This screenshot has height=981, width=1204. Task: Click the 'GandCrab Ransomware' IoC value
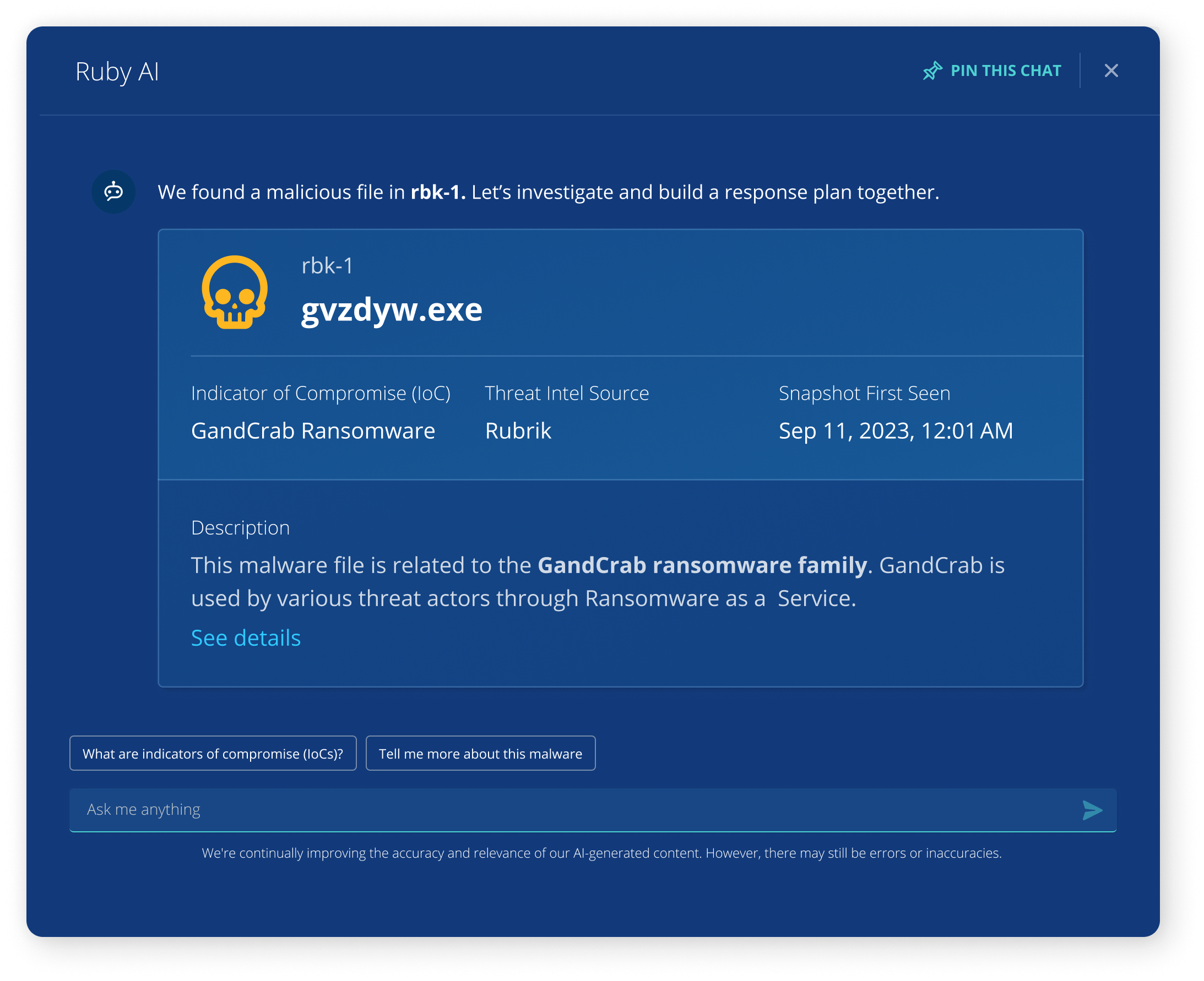point(313,430)
